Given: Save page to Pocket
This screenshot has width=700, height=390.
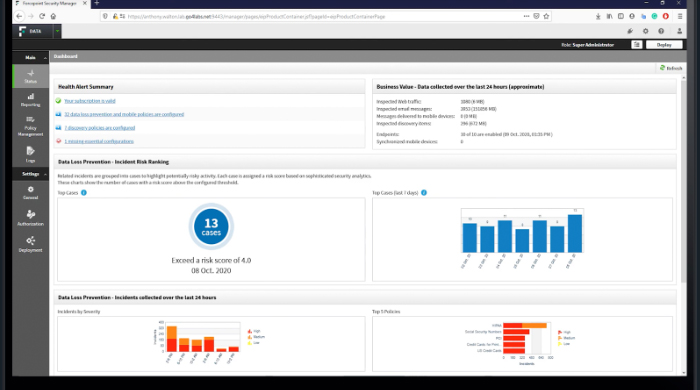Looking at the screenshot, I should pyautogui.click(x=536, y=16).
